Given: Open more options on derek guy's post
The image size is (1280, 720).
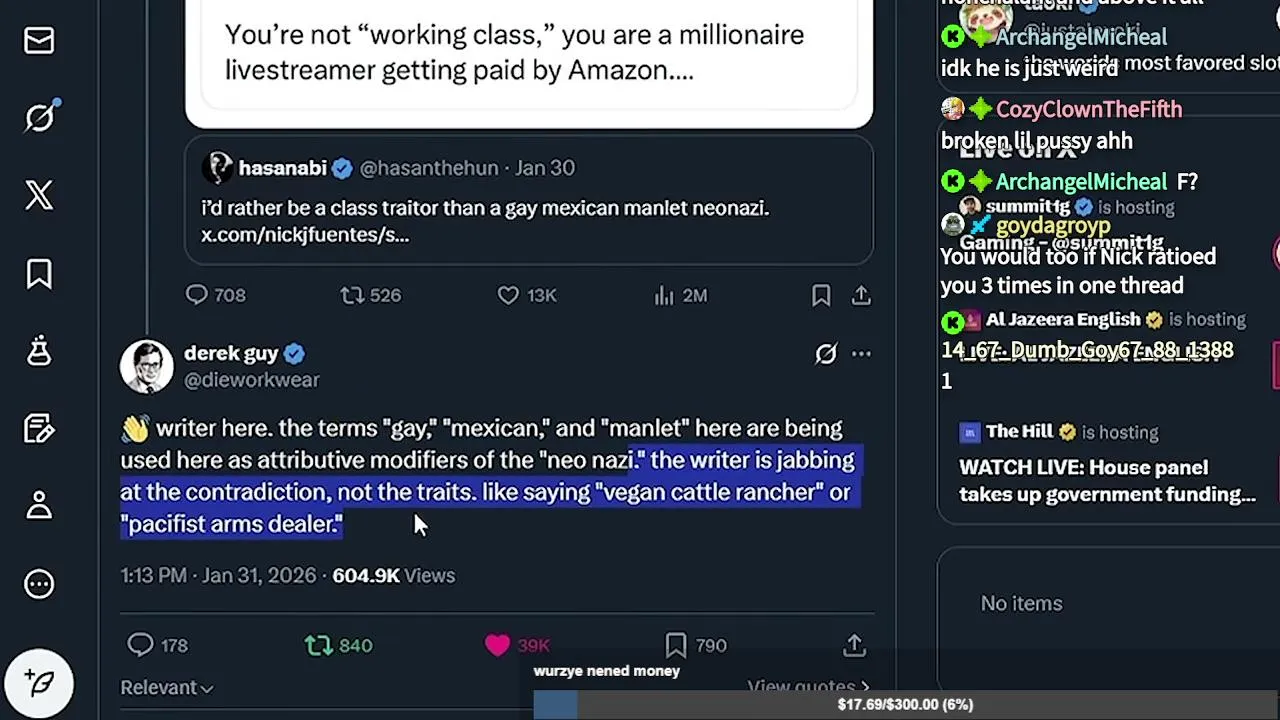Looking at the screenshot, I should (861, 353).
